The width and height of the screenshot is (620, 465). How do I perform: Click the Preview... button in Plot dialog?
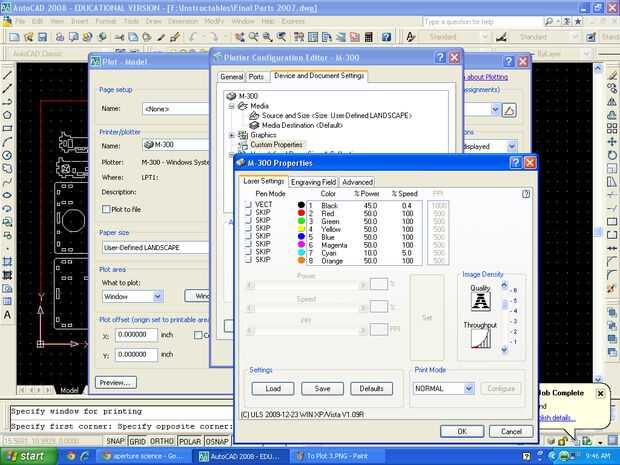[x=116, y=382]
